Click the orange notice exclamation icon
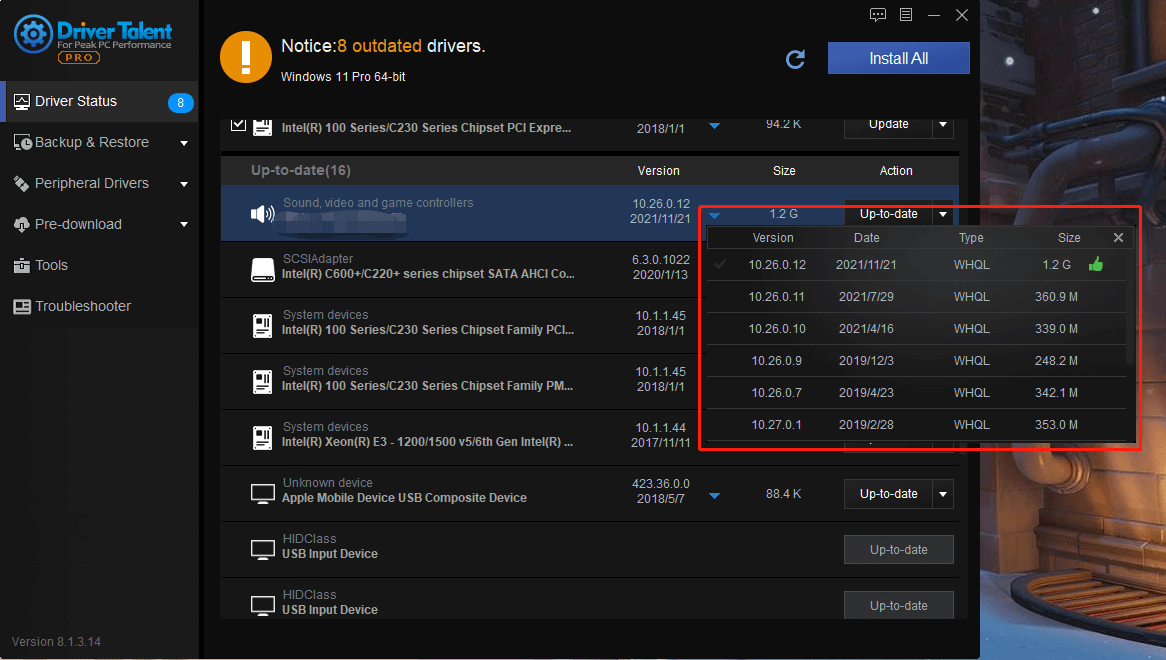This screenshot has height=660, width=1166. [246, 57]
